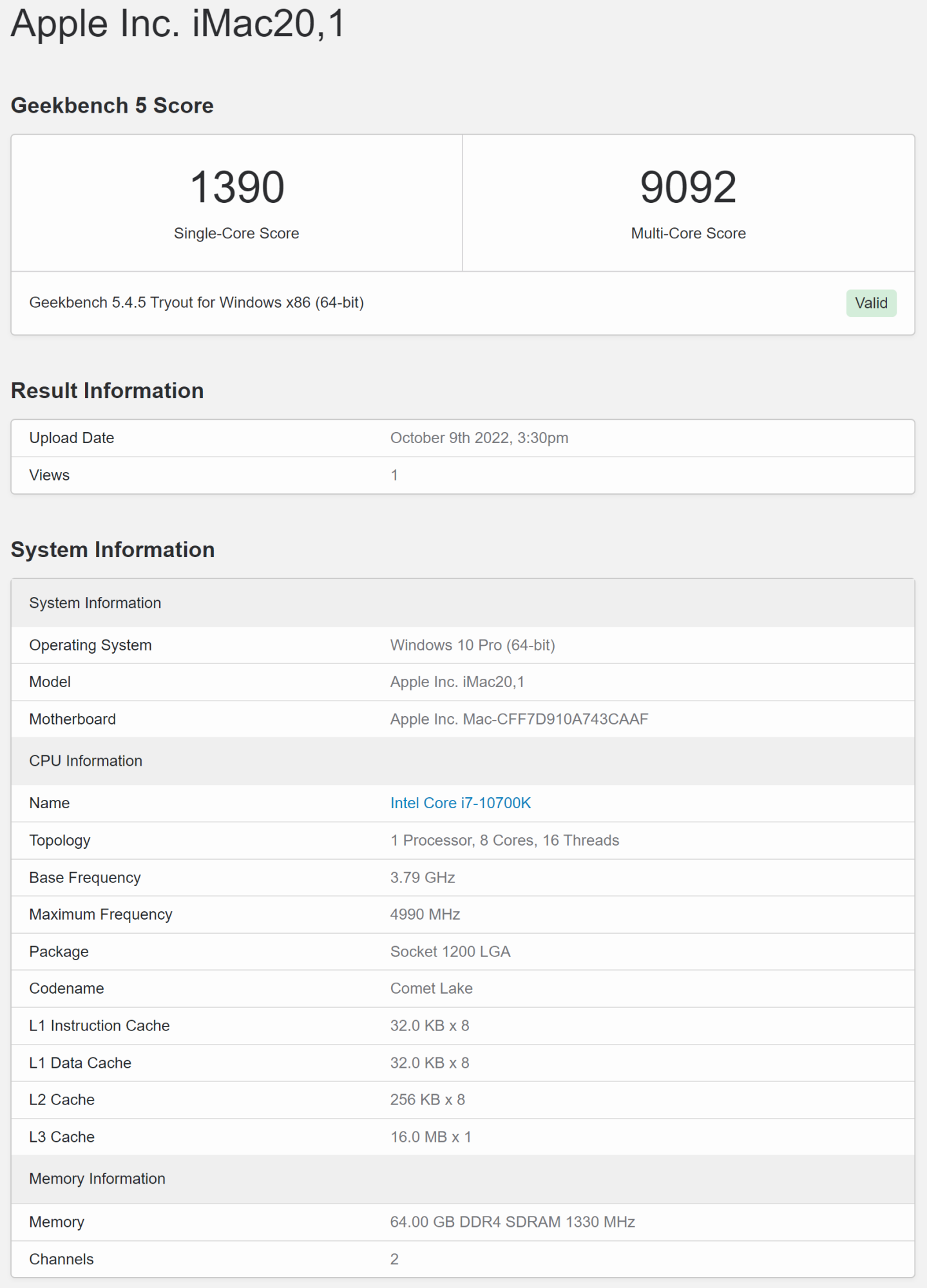Click the Result Information heading

coord(107,391)
